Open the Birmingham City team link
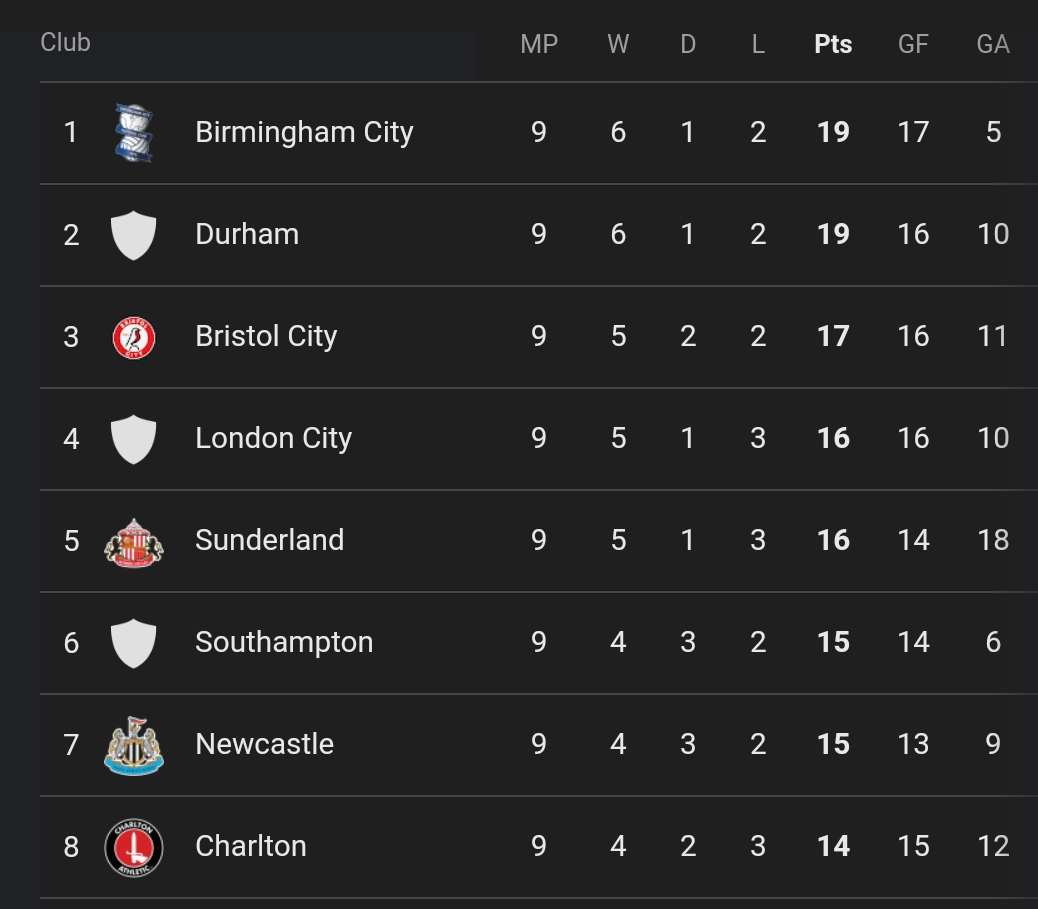The image size is (1038, 909). (304, 132)
